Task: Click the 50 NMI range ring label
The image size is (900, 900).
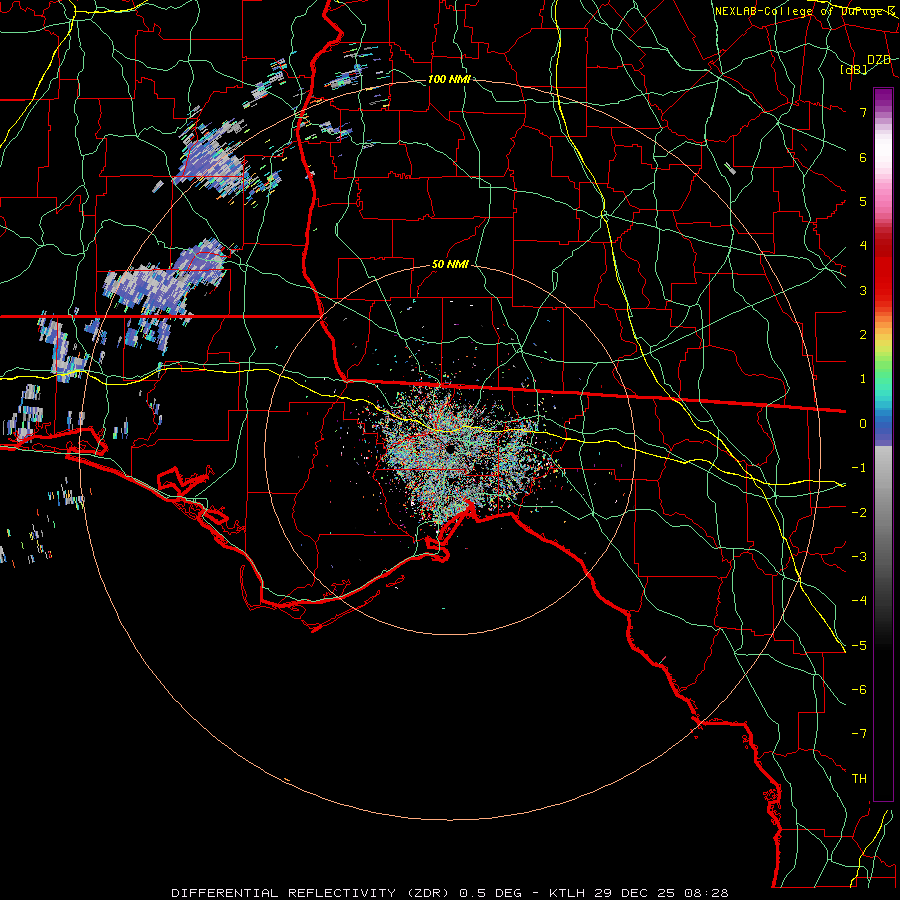Action: click(451, 264)
